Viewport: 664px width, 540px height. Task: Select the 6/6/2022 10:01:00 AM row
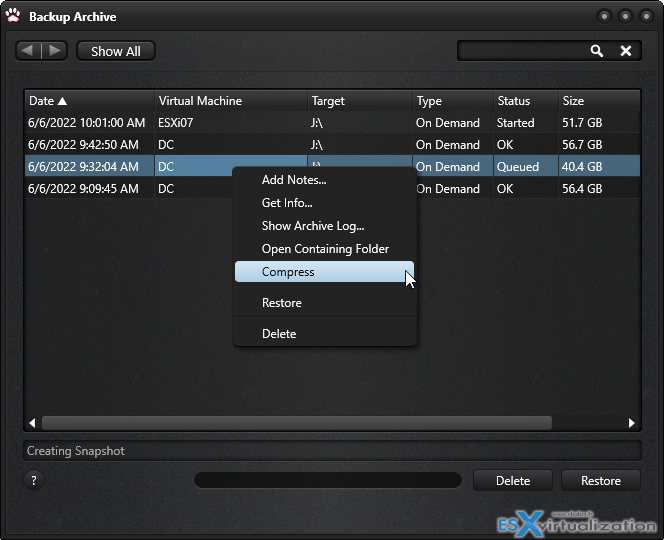point(332,123)
